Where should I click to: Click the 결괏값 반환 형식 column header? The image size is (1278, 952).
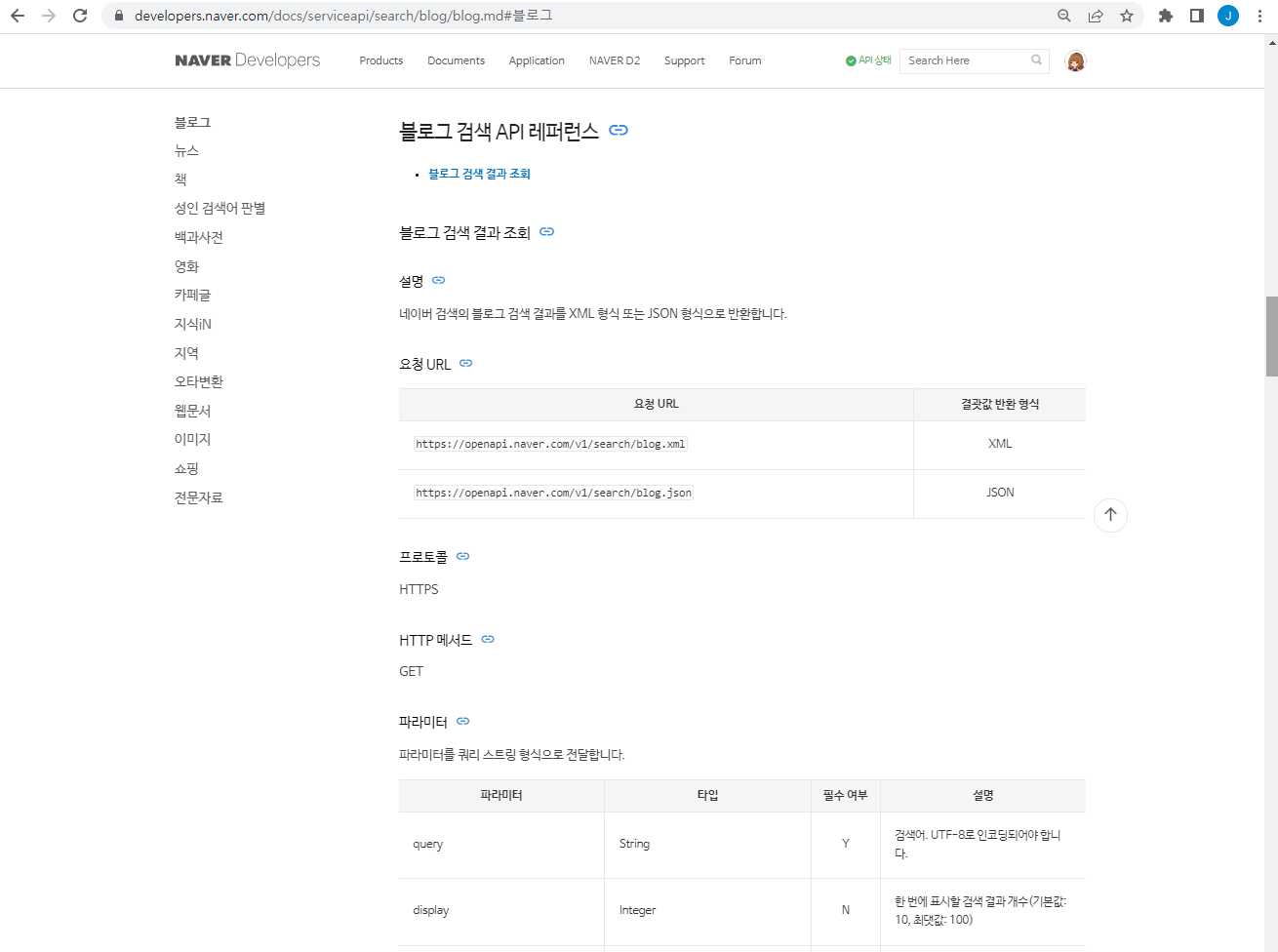point(1000,404)
